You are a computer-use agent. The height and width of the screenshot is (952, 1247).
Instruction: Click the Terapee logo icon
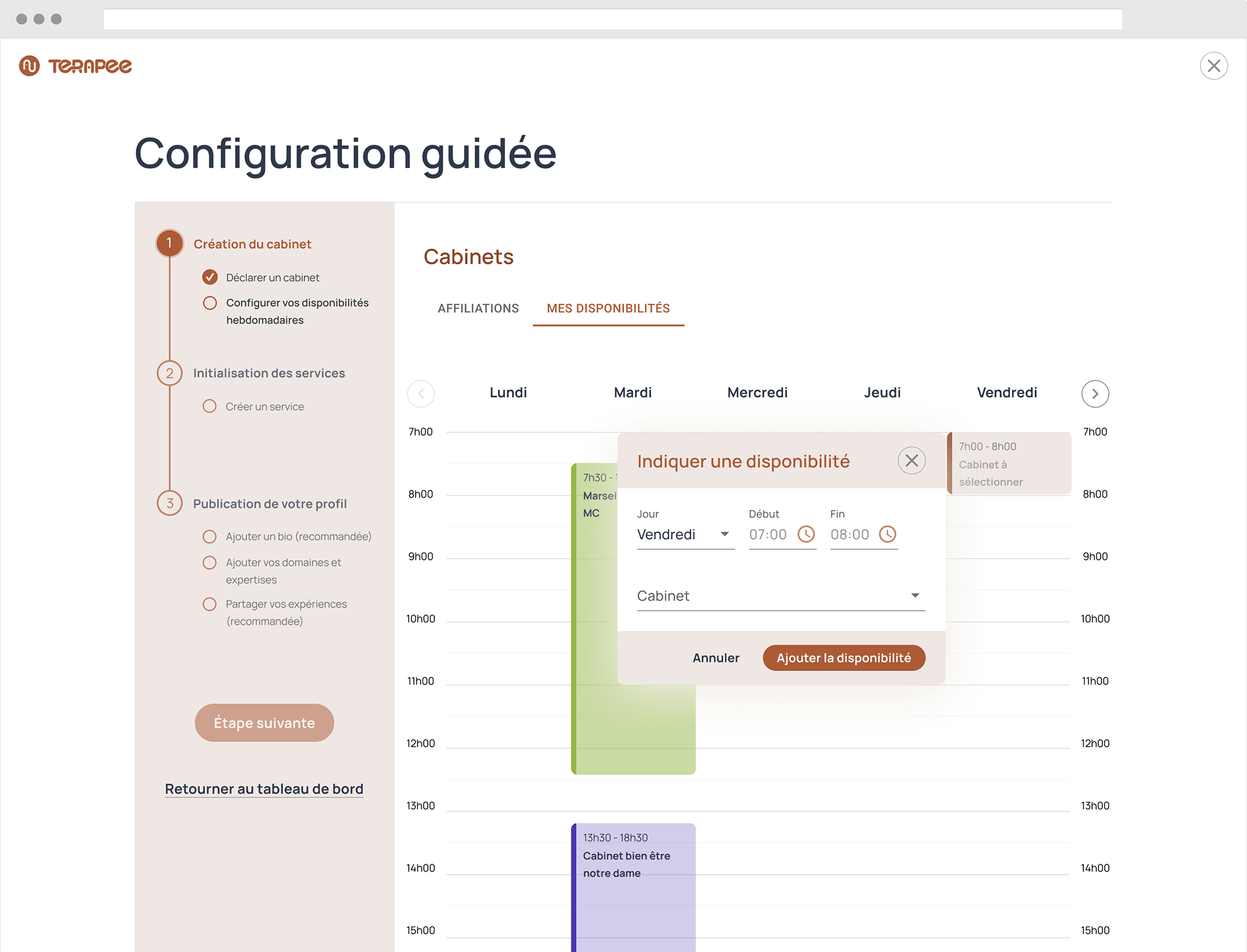(x=29, y=66)
